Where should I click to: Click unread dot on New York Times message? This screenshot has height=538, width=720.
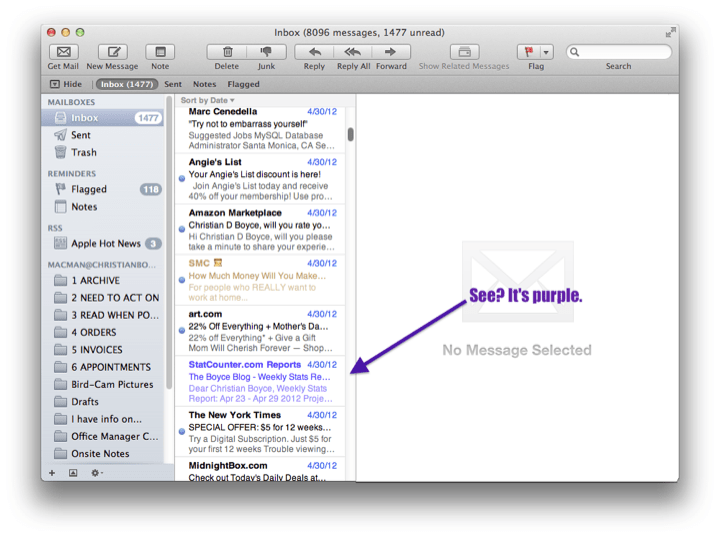tap(182, 432)
